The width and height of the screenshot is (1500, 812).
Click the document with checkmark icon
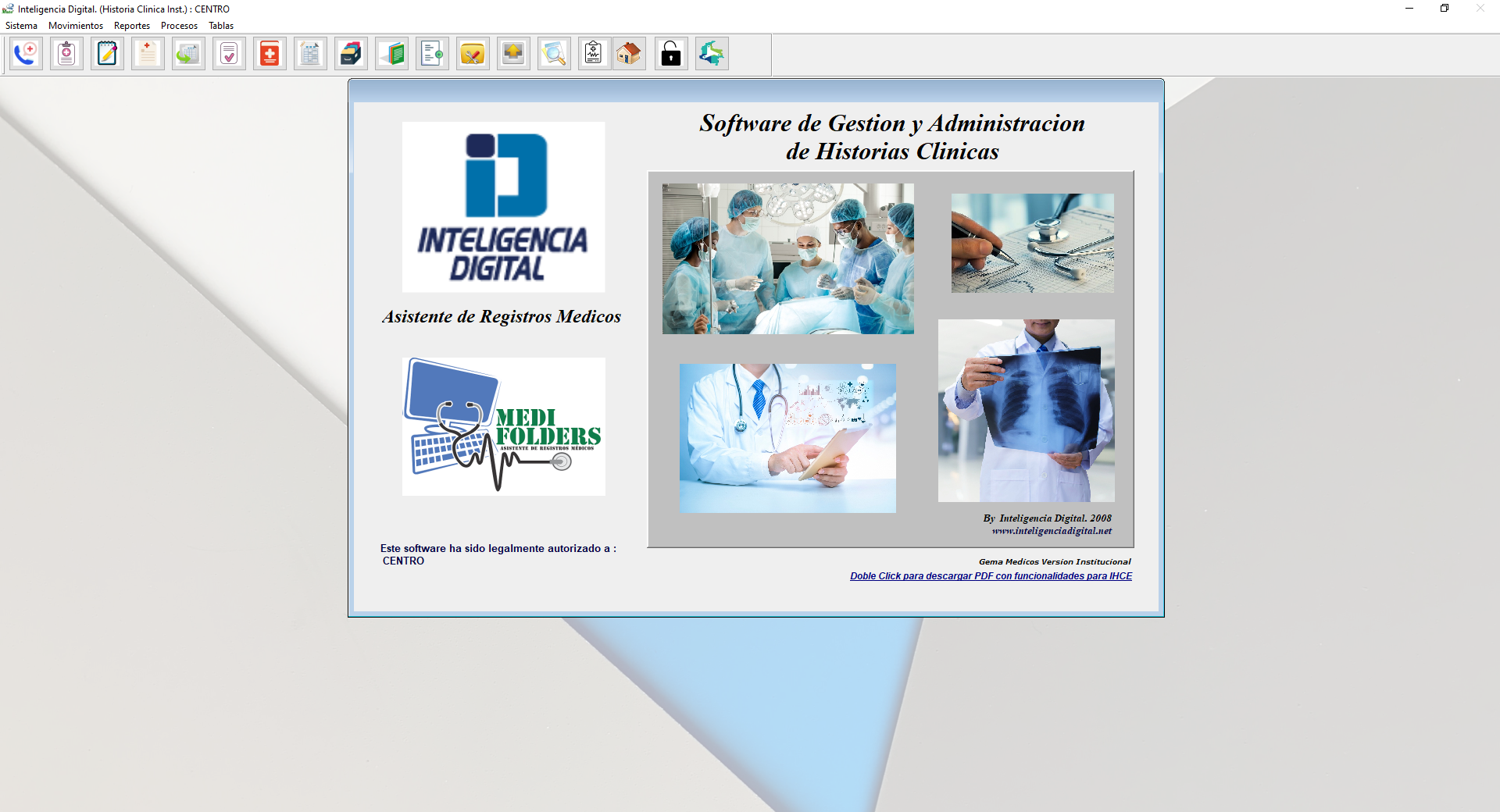(230, 54)
